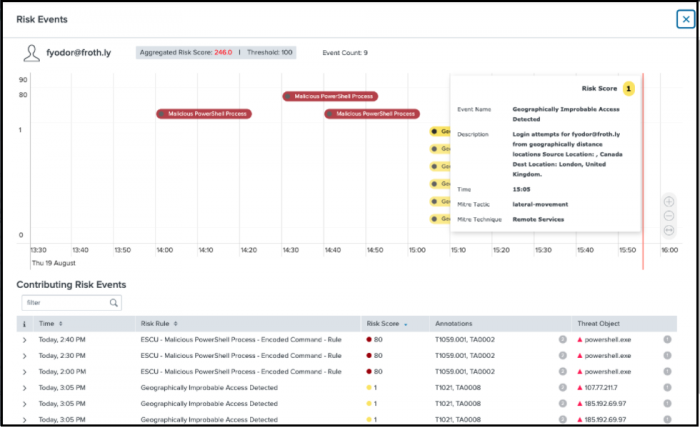The image size is (700, 428).
Task: Click threat object count badge in 2:40 PM row
Action: click(667, 340)
